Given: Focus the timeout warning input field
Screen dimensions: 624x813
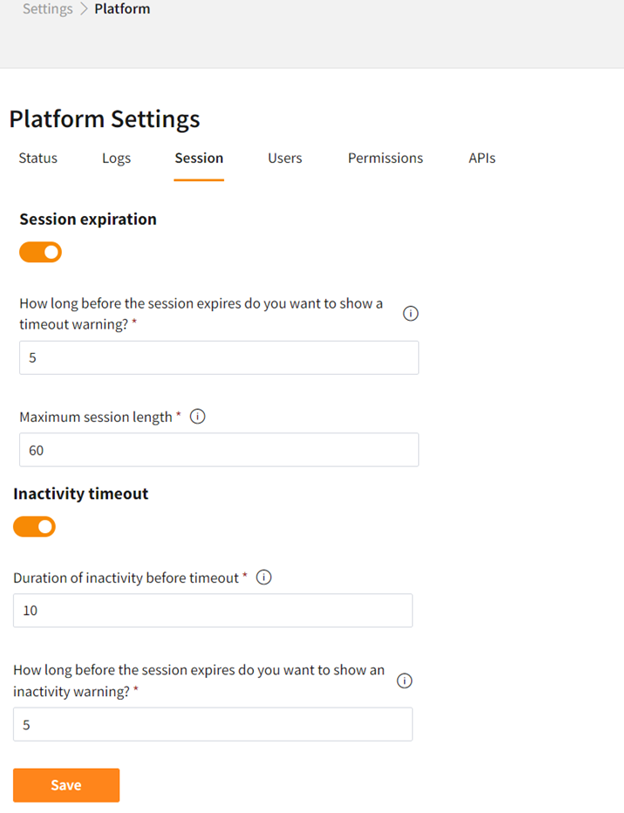Looking at the screenshot, I should tap(219, 357).
